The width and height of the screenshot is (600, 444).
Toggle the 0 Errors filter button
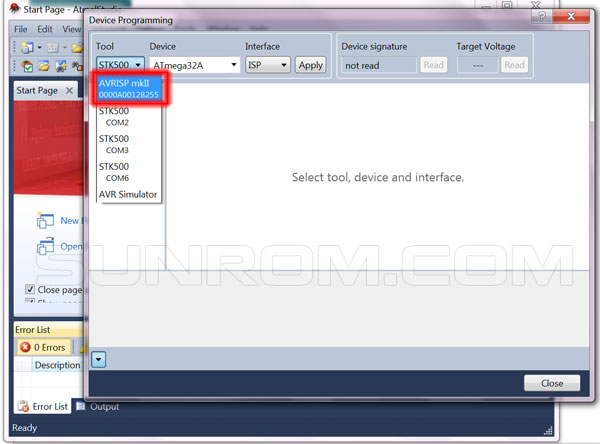coord(42,347)
